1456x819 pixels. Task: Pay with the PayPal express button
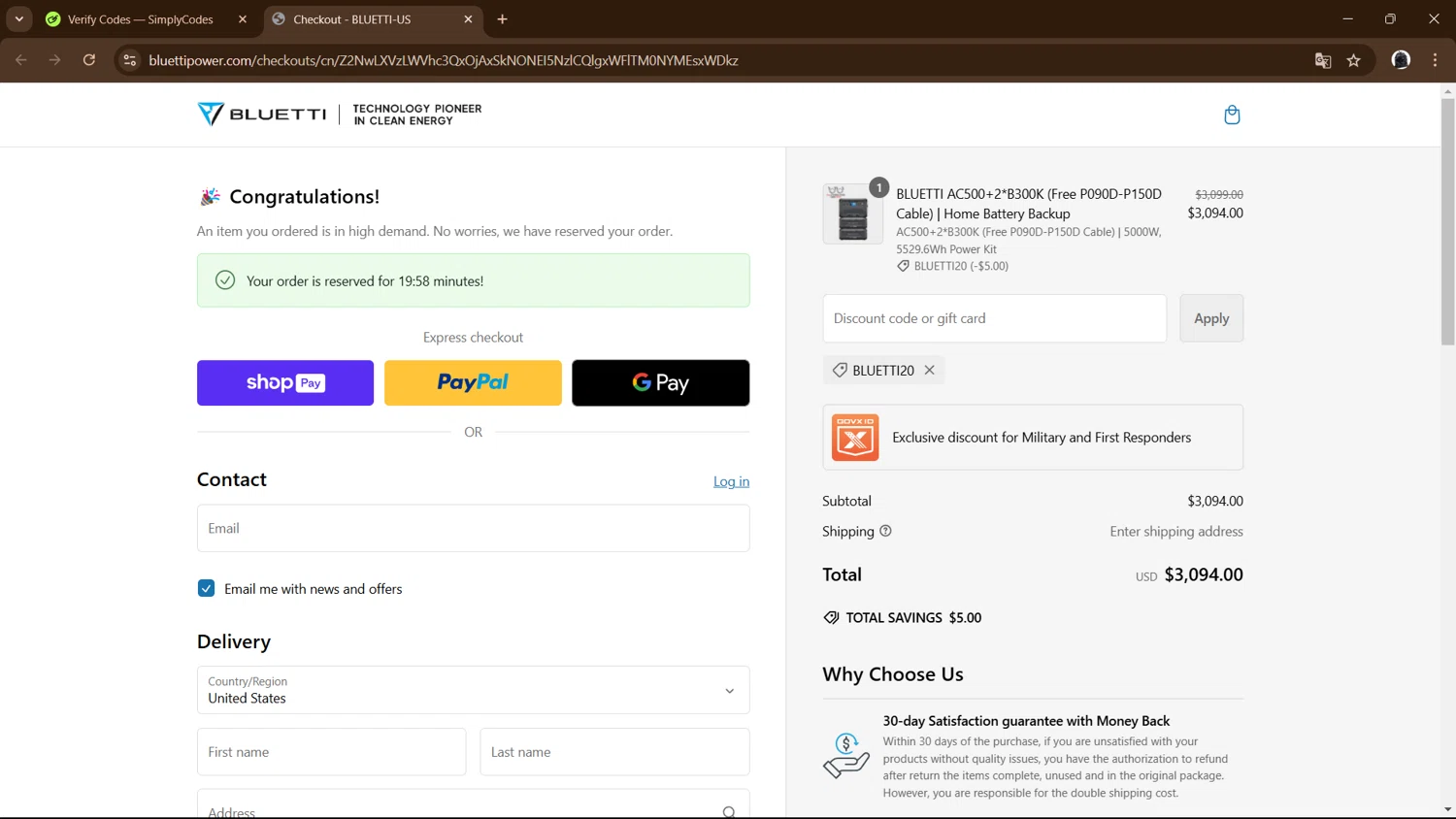pyautogui.click(x=473, y=382)
